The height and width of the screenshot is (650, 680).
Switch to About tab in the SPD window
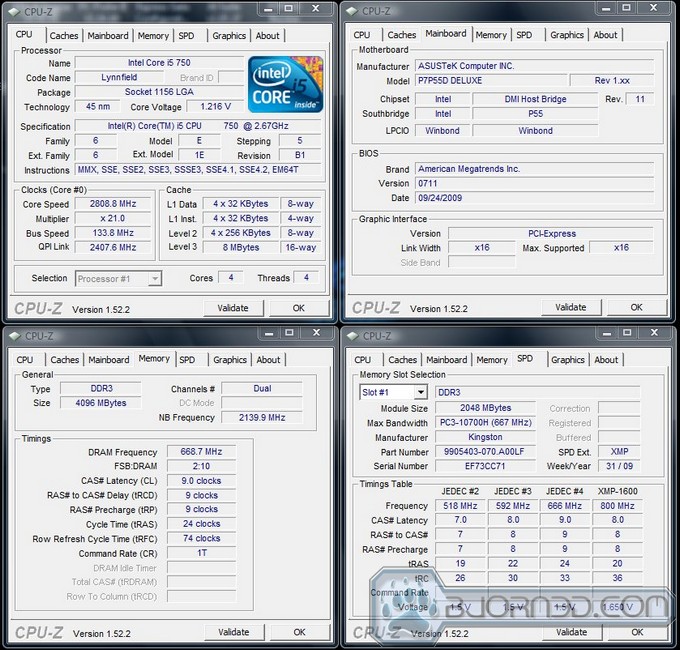[x=606, y=359]
